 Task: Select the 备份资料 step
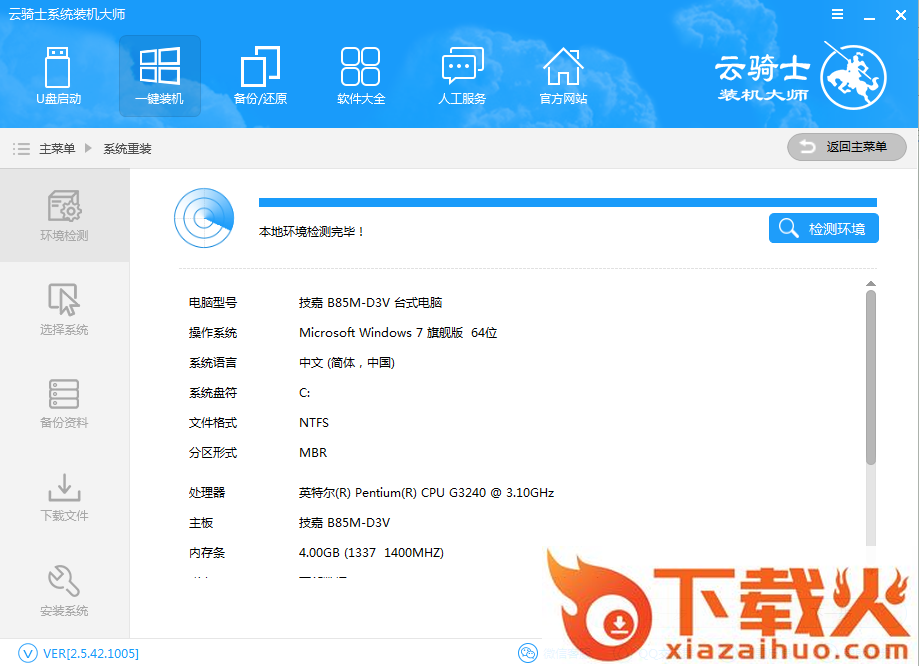[64, 403]
